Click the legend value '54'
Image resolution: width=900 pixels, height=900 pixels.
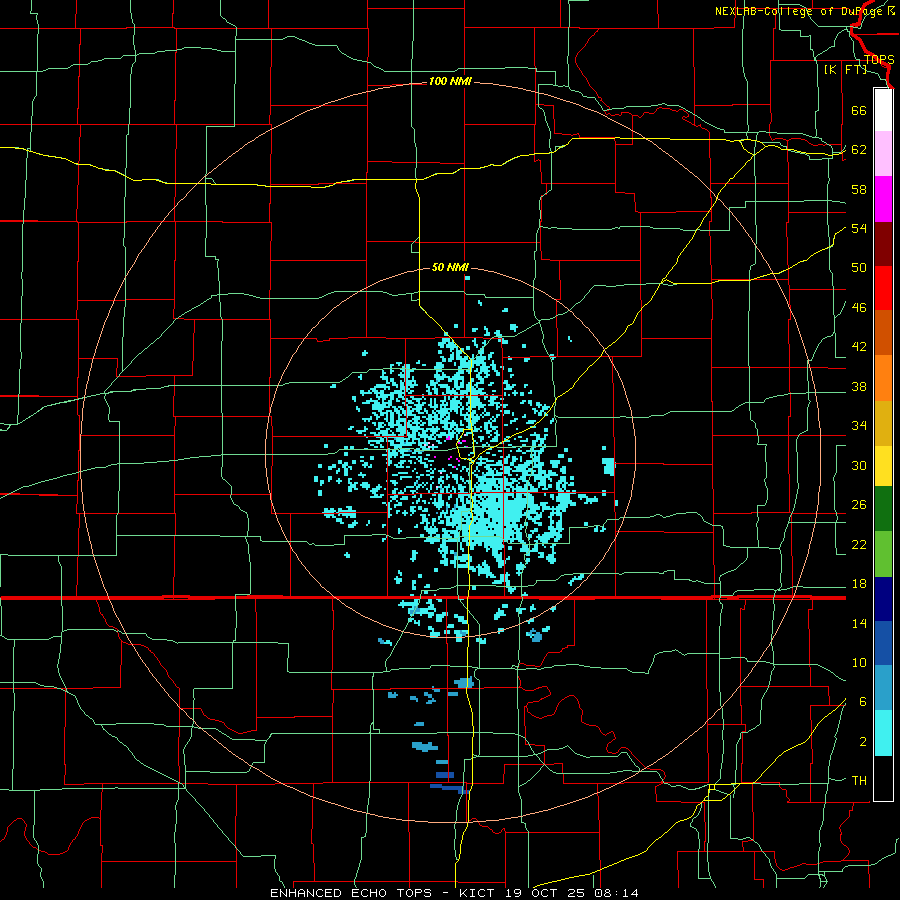(859, 228)
